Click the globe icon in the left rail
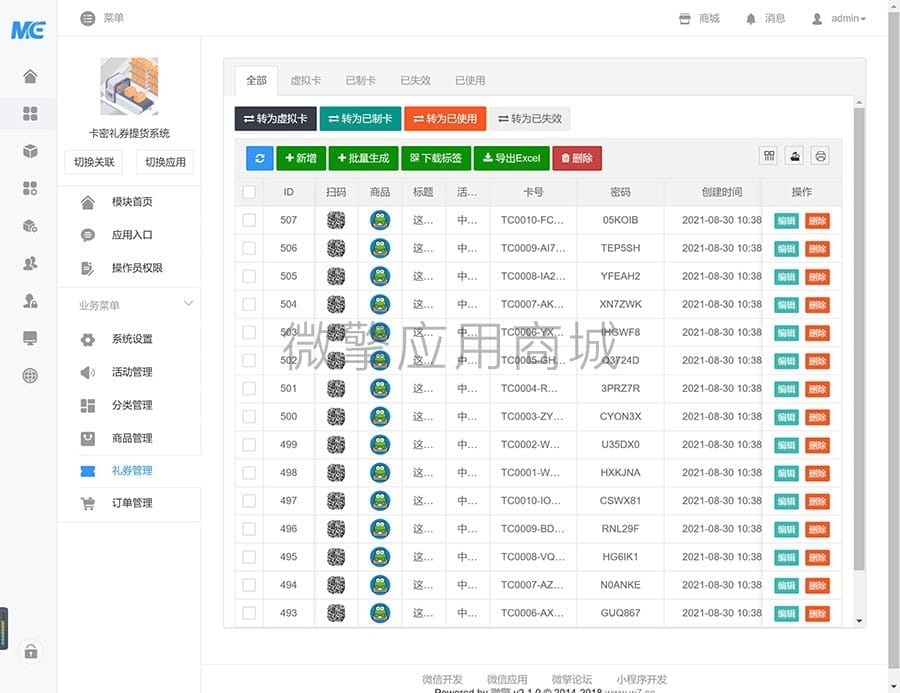The height and width of the screenshot is (693, 900). (30, 375)
